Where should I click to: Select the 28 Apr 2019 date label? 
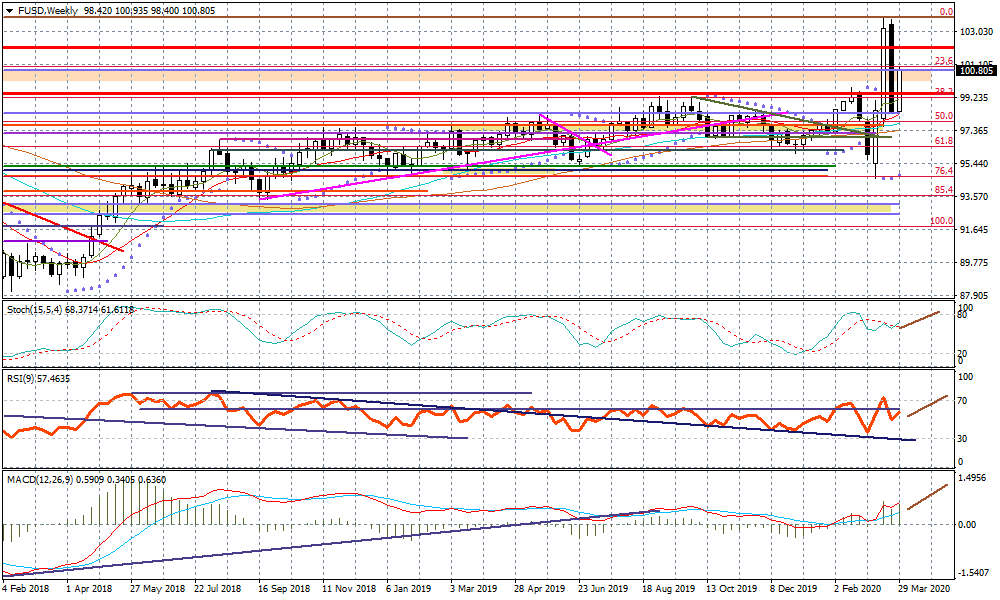pos(540,589)
